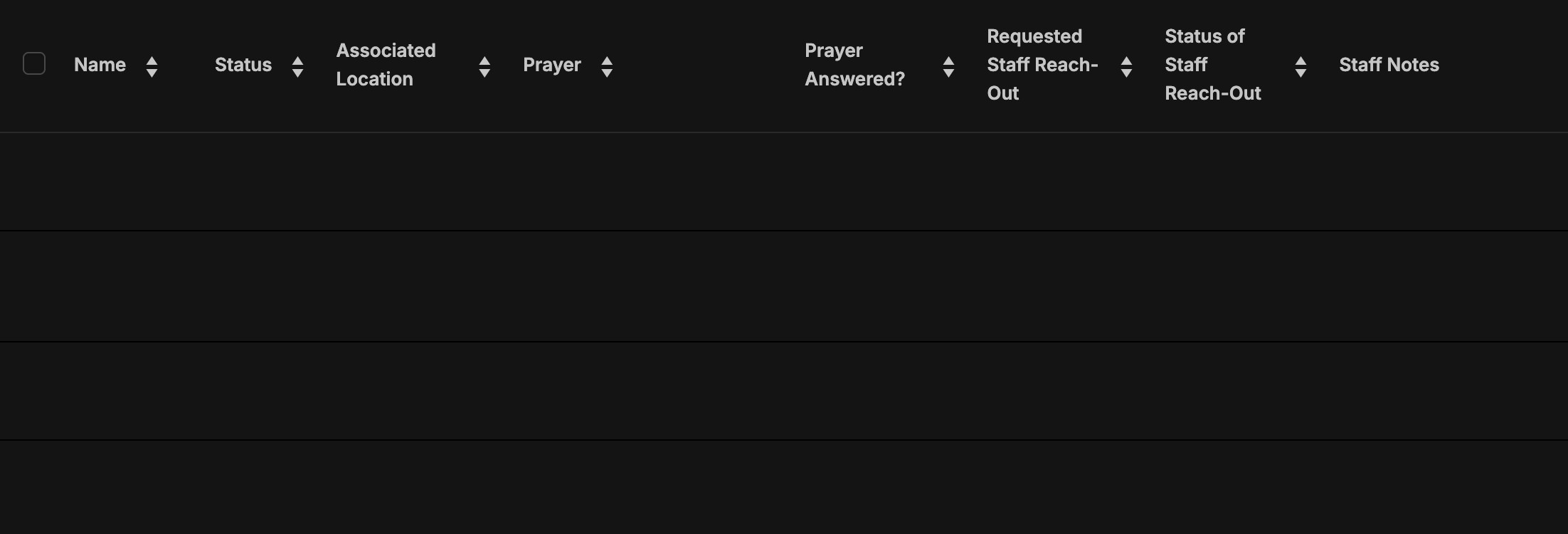Click the ascending up arrow beside Name

[152, 61]
